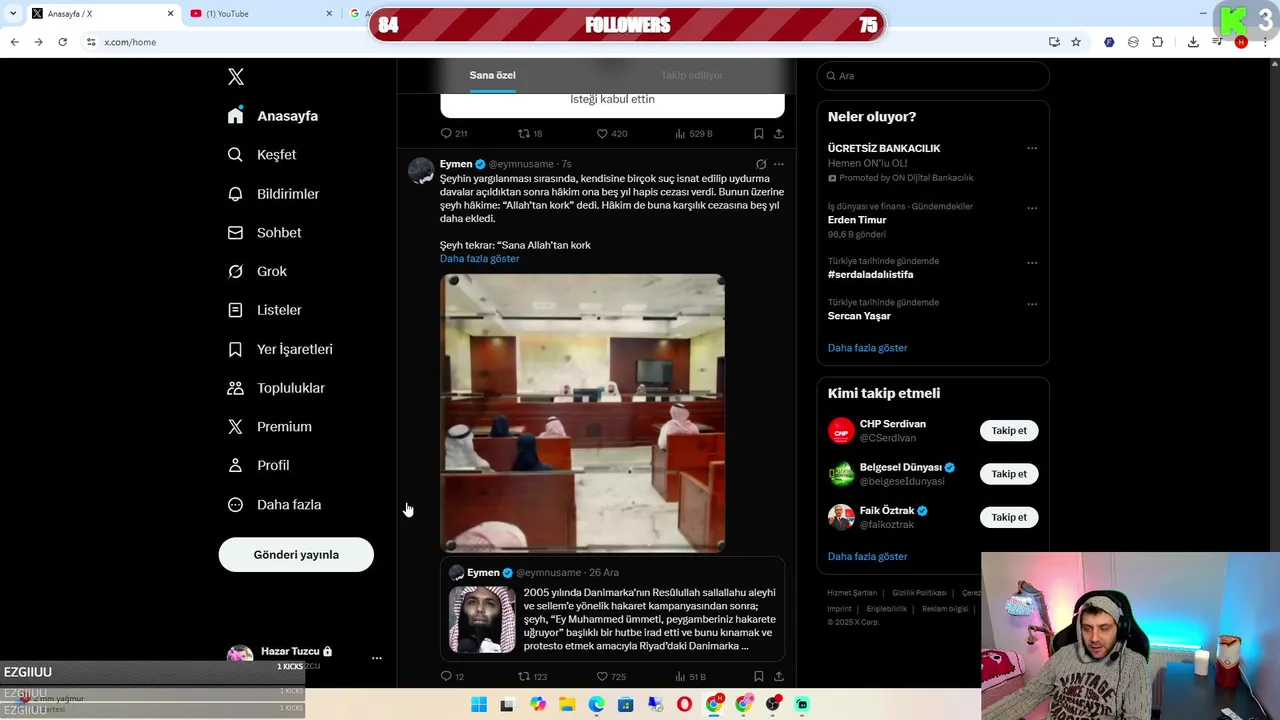The width and height of the screenshot is (1280, 720).
Task: Open Hazar Tuzcu account menu dots
Action: [377, 658]
